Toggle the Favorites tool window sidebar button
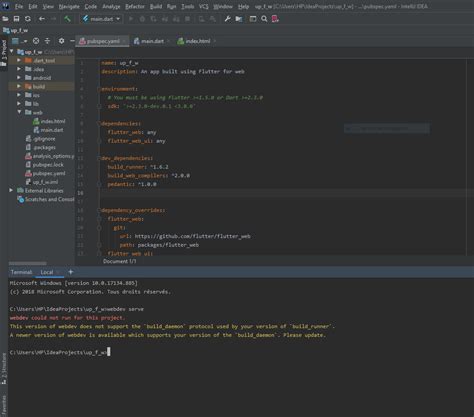Screen dimensions: 474x417 pyautogui.click(x=4, y=405)
